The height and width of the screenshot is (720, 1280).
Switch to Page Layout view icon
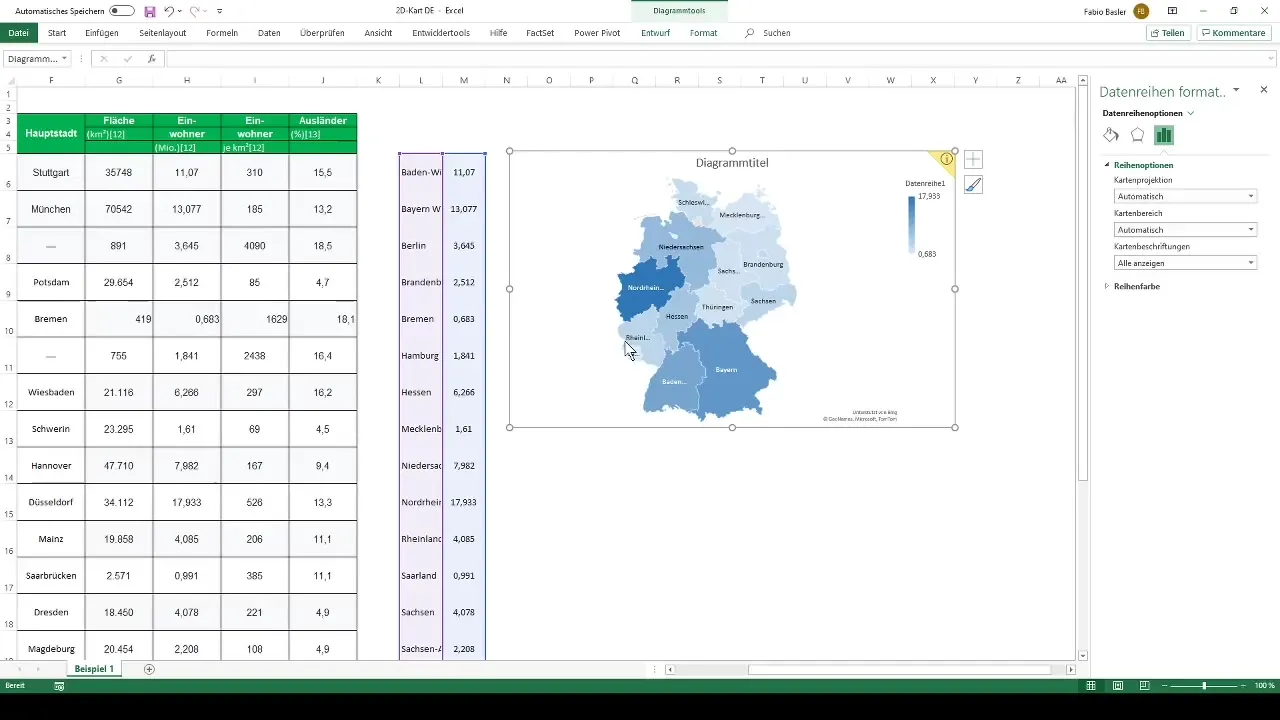point(1117,686)
